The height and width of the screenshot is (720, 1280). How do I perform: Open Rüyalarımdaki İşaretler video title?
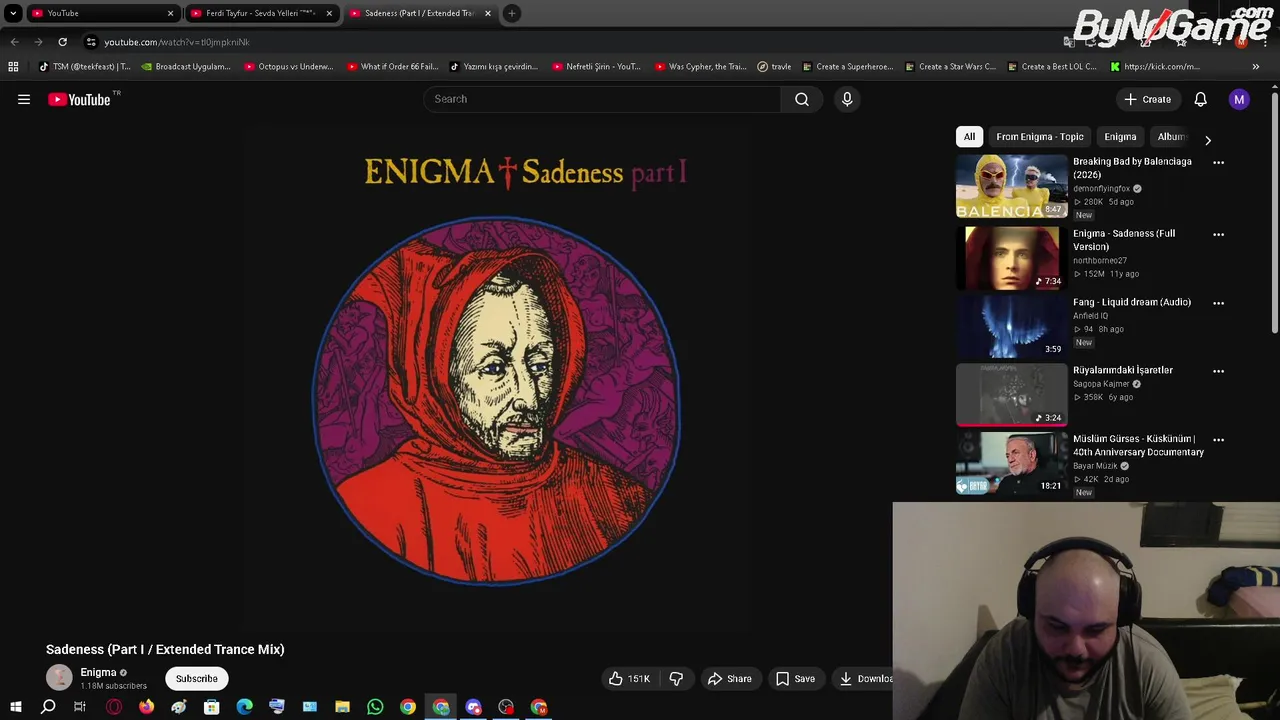coord(1123,370)
